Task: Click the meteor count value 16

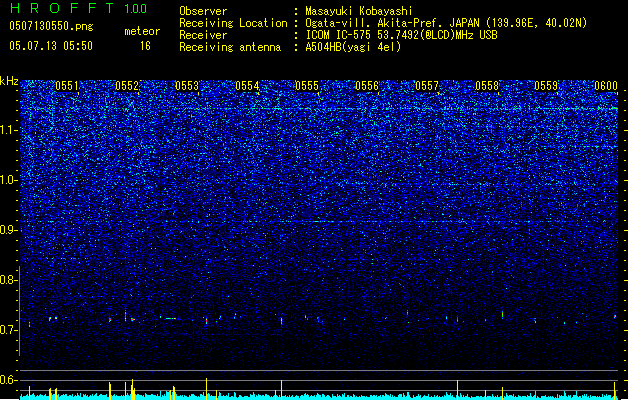Action: click(x=145, y=46)
